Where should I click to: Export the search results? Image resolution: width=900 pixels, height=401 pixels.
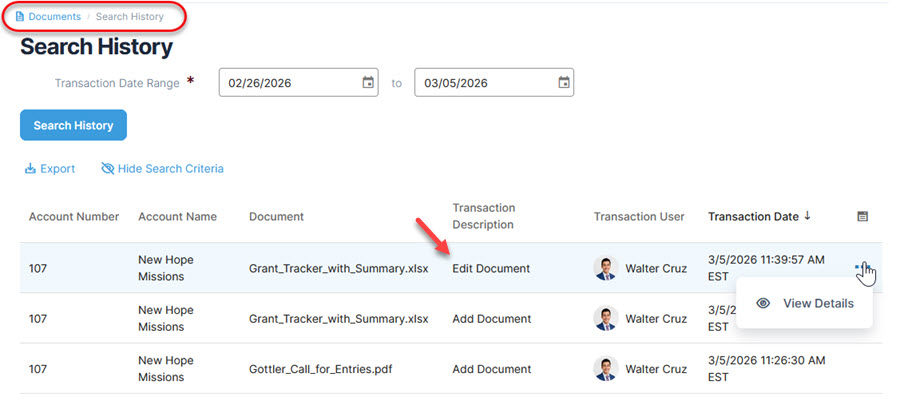pyautogui.click(x=49, y=169)
